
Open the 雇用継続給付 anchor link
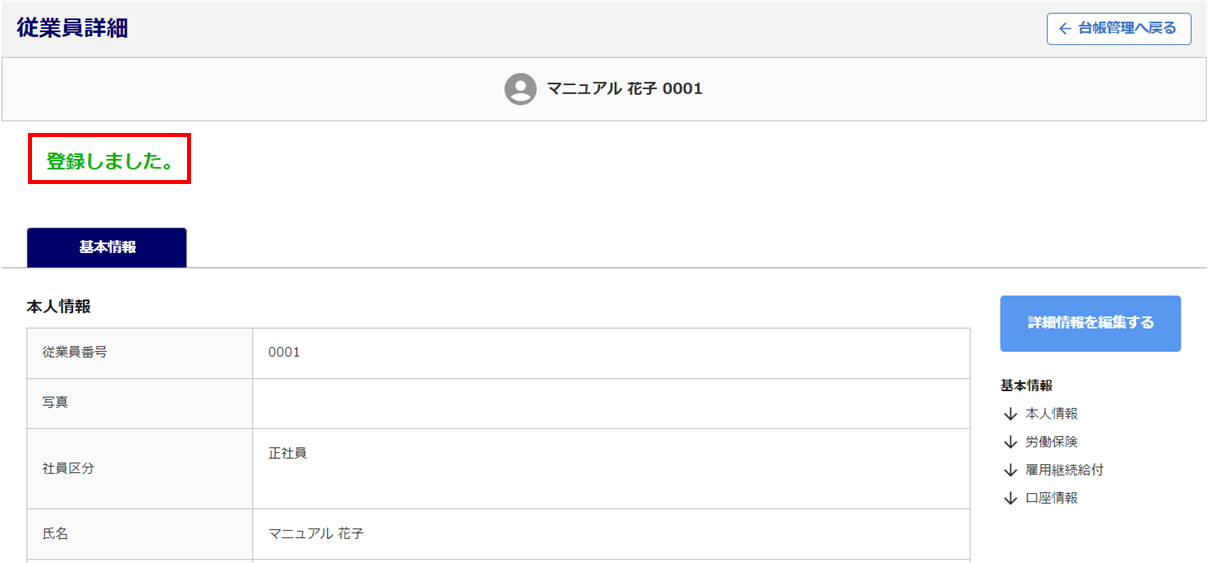point(1064,470)
